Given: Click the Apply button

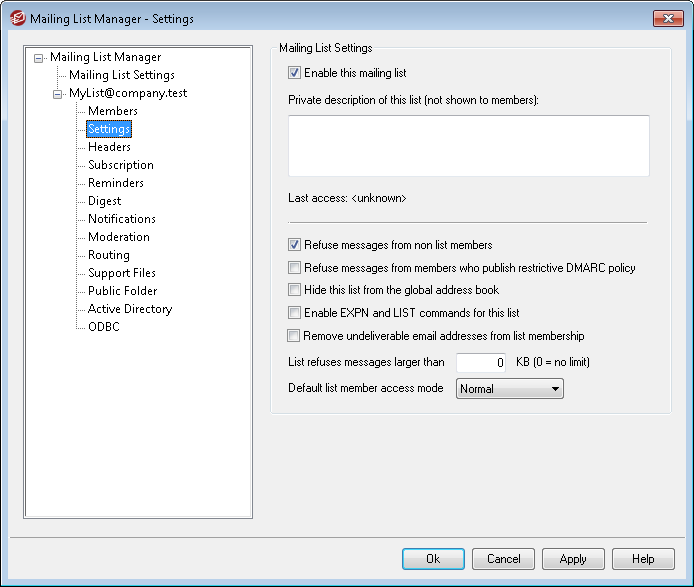Looking at the screenshot, I should point(573,559).
